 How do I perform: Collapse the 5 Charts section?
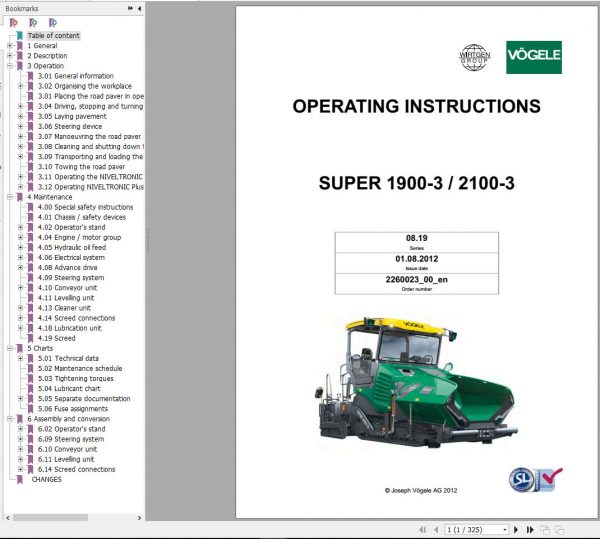(10, 348)
